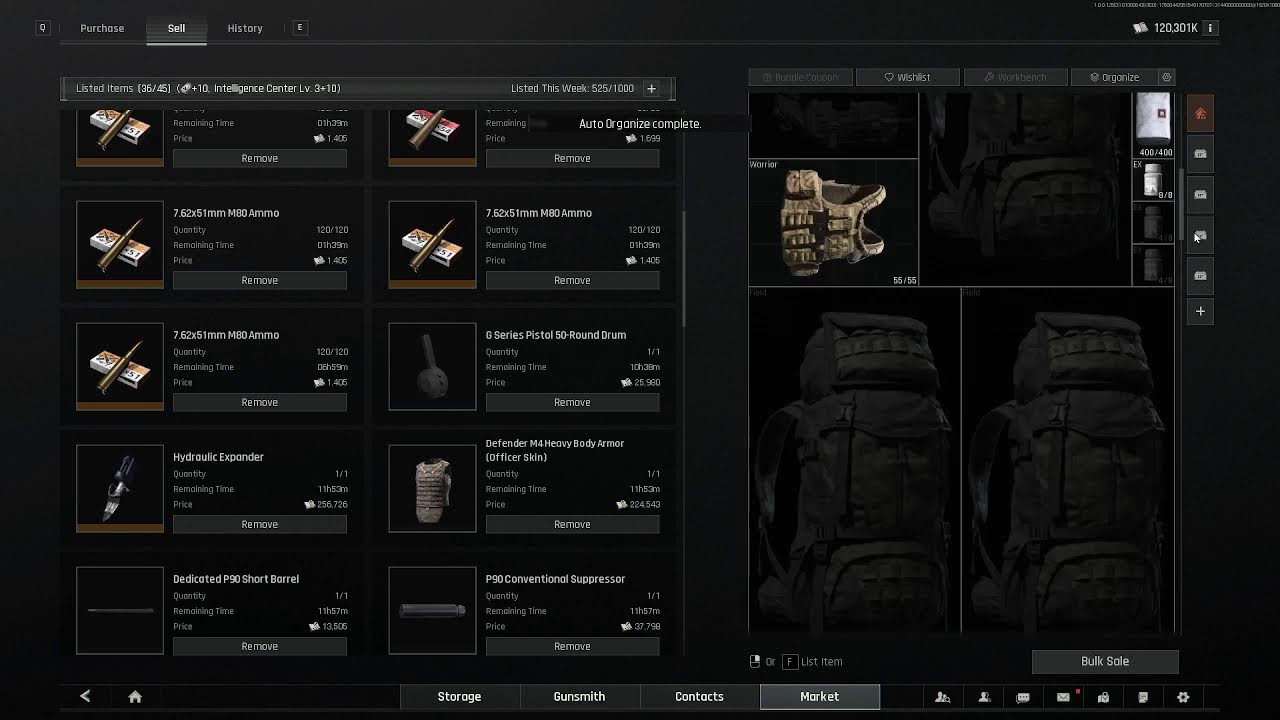Viewport: 1280px width, 720px height.
Task: Open the notes document icon
Action: [x=1143, y=697]
